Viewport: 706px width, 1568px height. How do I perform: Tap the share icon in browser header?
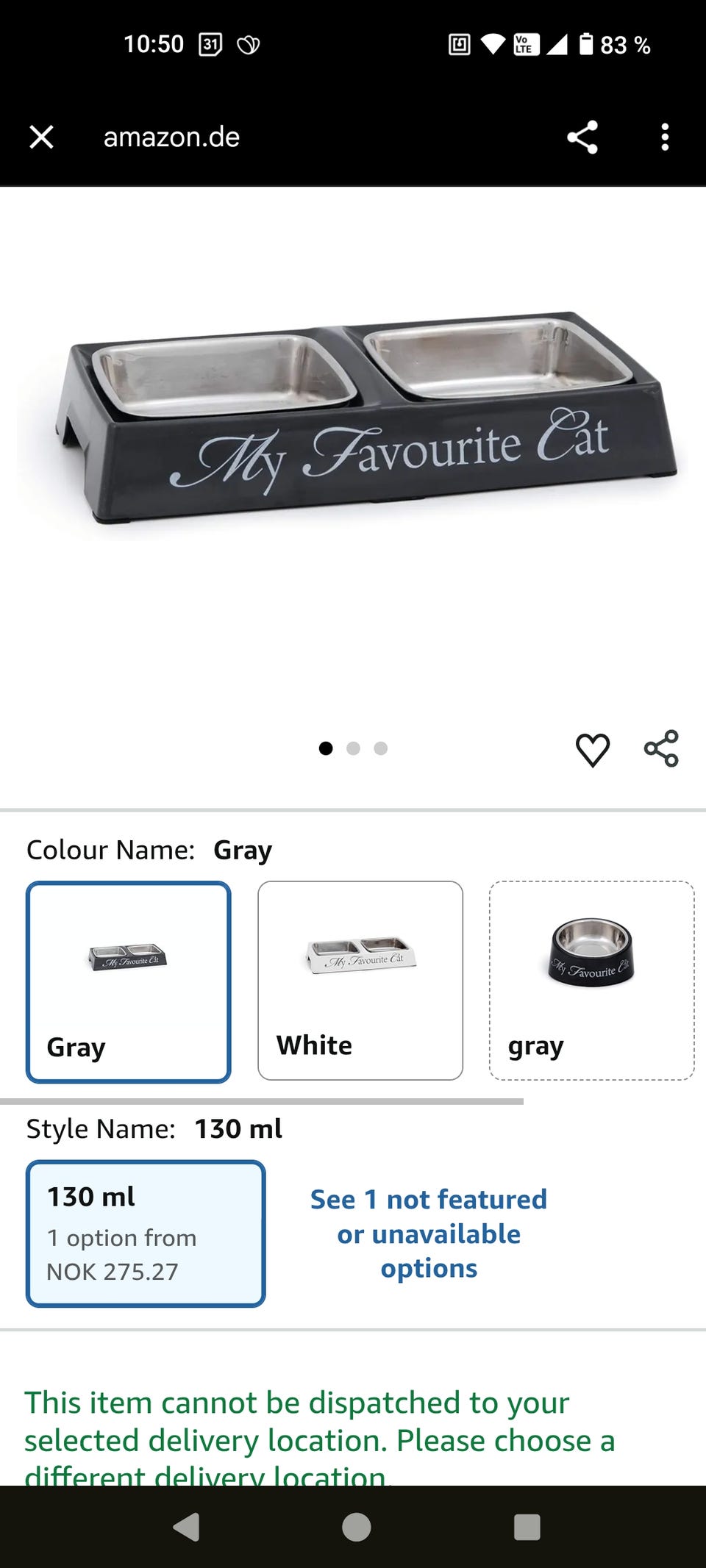coord(582,137)
